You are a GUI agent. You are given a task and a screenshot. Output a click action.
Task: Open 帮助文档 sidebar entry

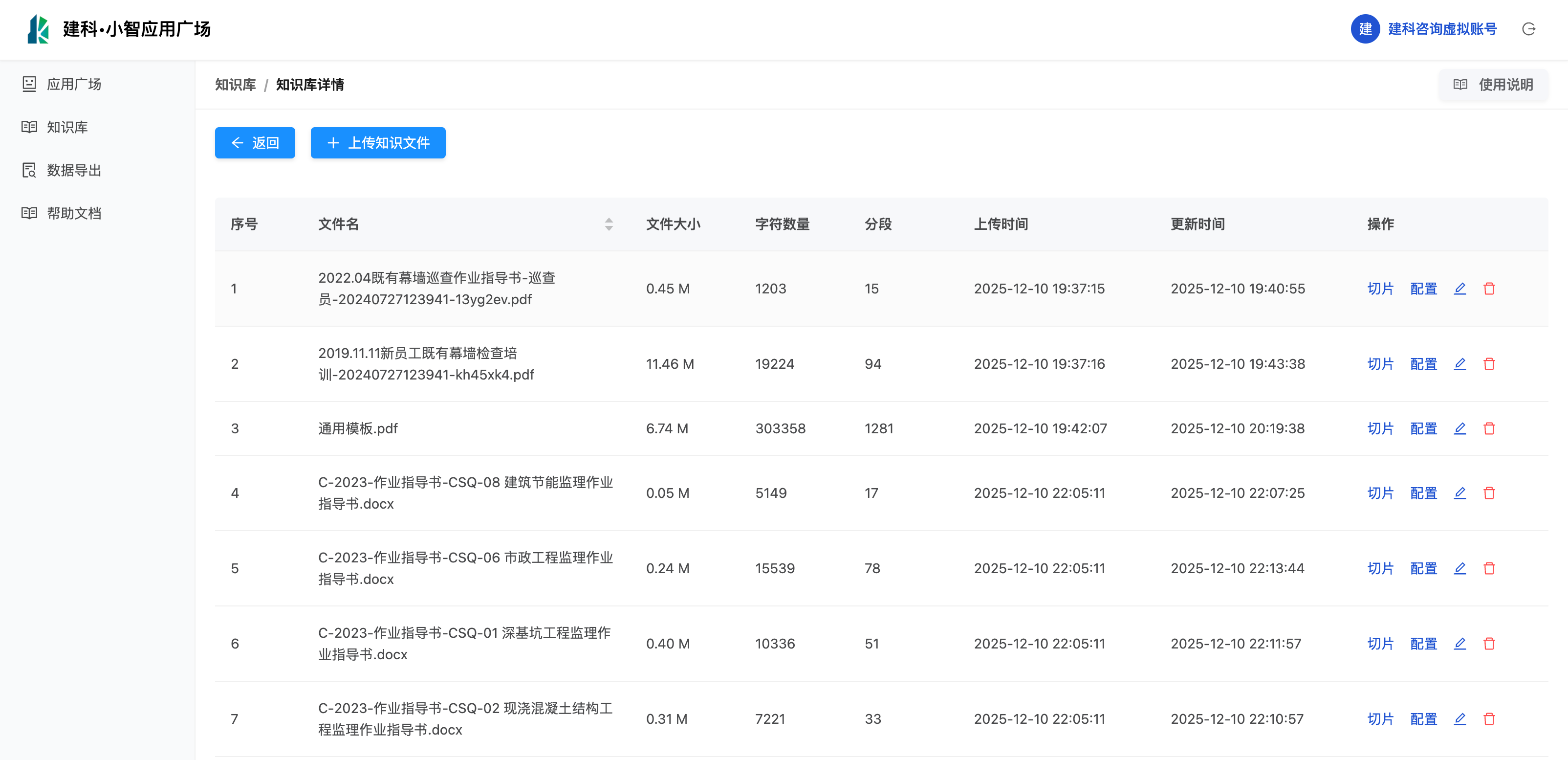(74, 213)
